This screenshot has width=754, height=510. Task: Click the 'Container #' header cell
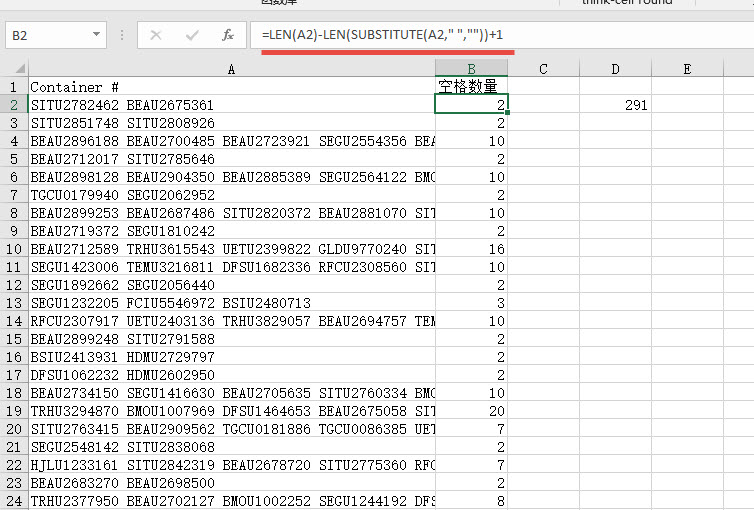point(232,87)
